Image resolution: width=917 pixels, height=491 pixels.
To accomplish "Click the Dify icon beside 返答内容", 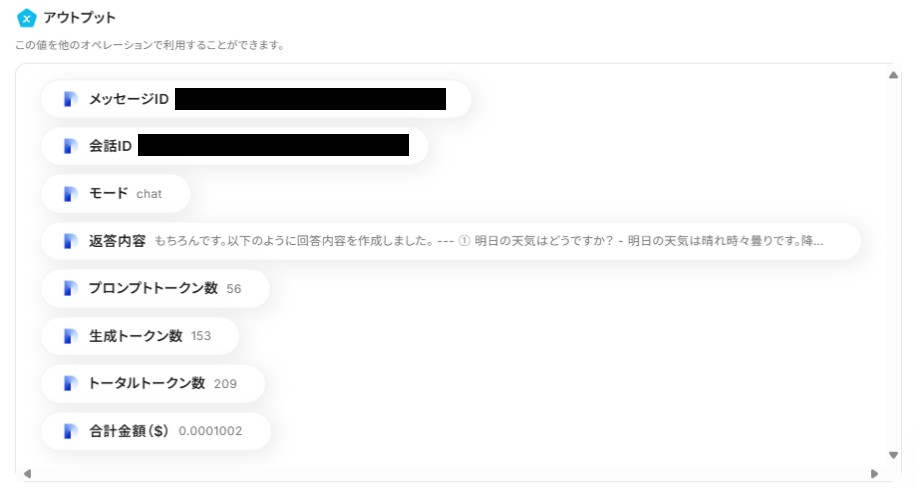I will (x=70, y=241).
